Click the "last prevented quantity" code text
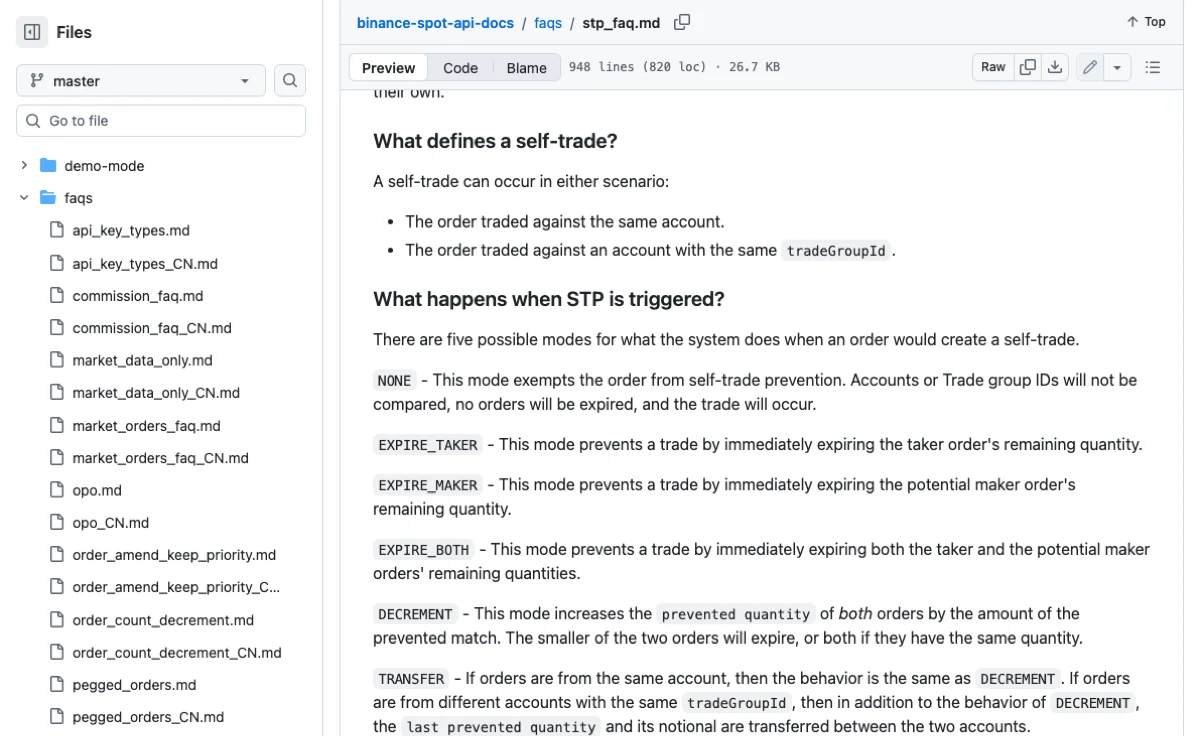Image resolution: width=1200 pixels, height=736 pixels. [x=501, y=727]
